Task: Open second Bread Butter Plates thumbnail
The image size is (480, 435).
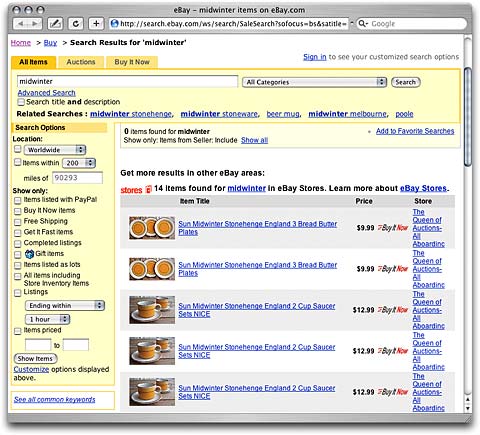Action: click(x=152, y=269)
